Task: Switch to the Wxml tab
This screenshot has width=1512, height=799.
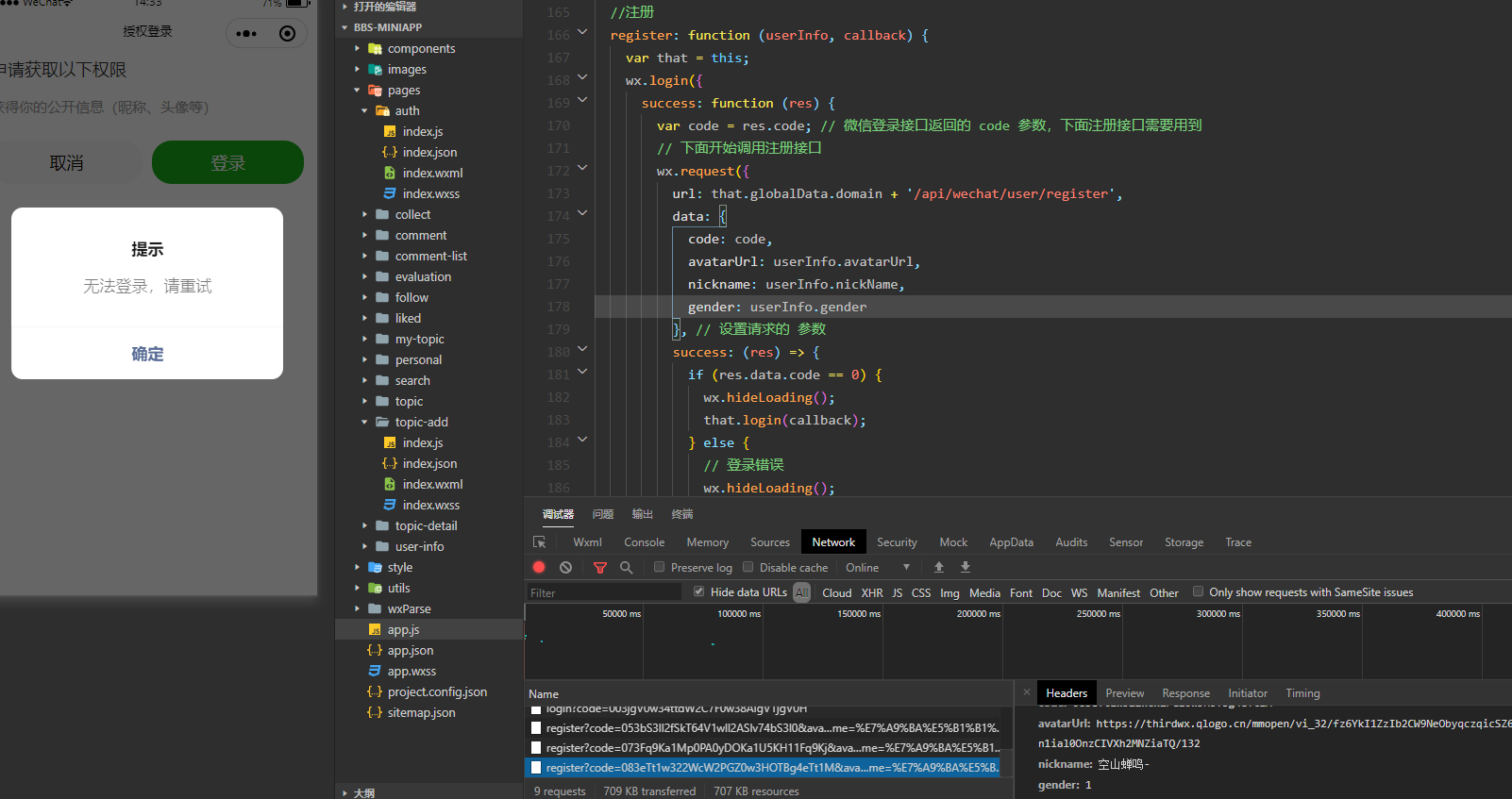Action: coord(587,542)
